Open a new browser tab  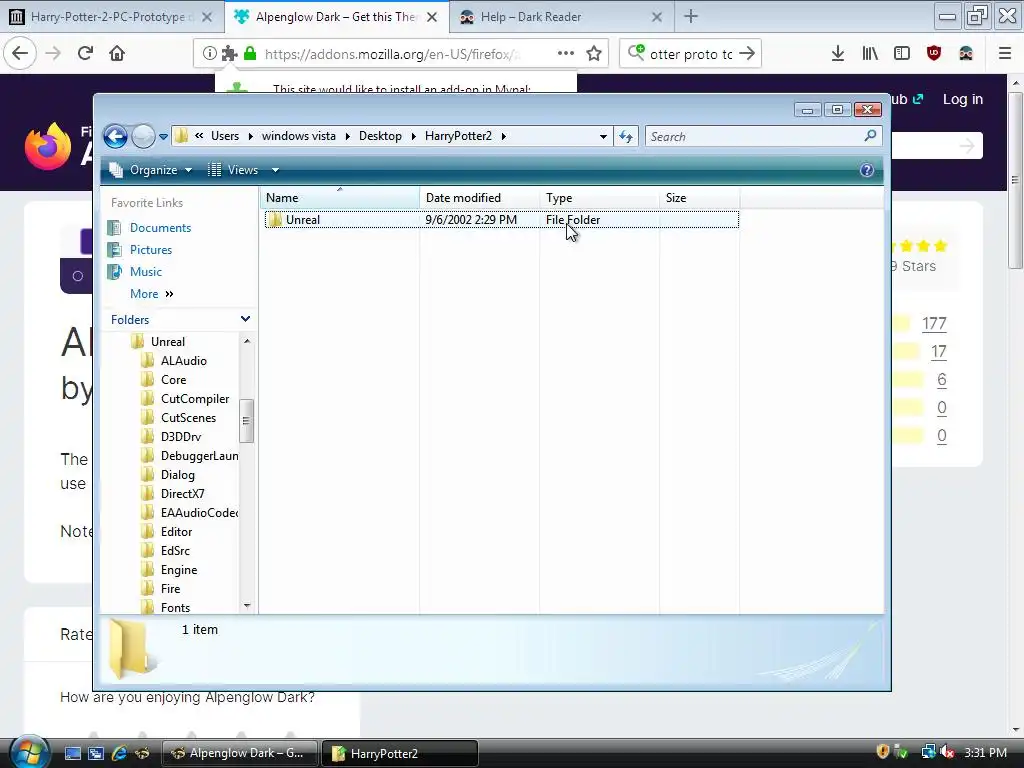691,16
